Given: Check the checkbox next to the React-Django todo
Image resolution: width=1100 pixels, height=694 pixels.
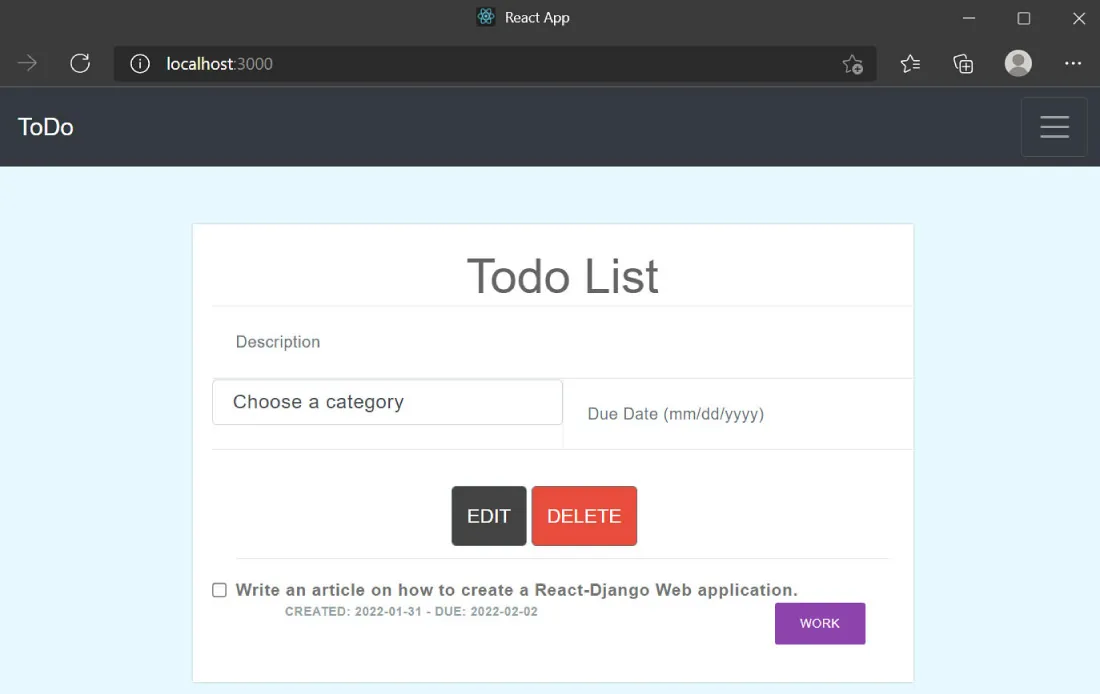Looking at the screenshot, I should tap(219, 590).
